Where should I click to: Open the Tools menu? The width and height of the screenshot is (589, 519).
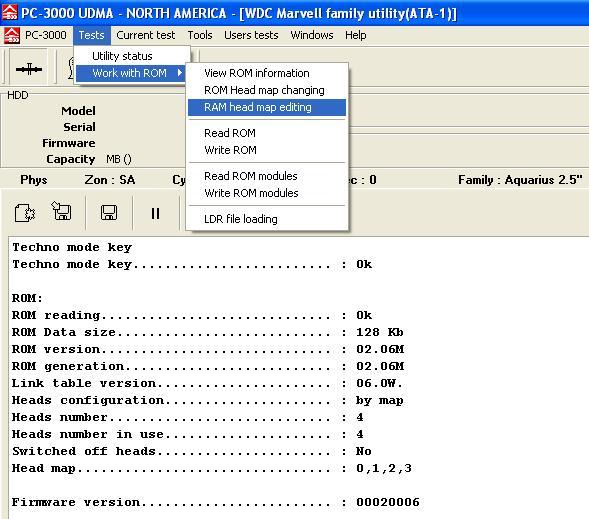point(200,35)
